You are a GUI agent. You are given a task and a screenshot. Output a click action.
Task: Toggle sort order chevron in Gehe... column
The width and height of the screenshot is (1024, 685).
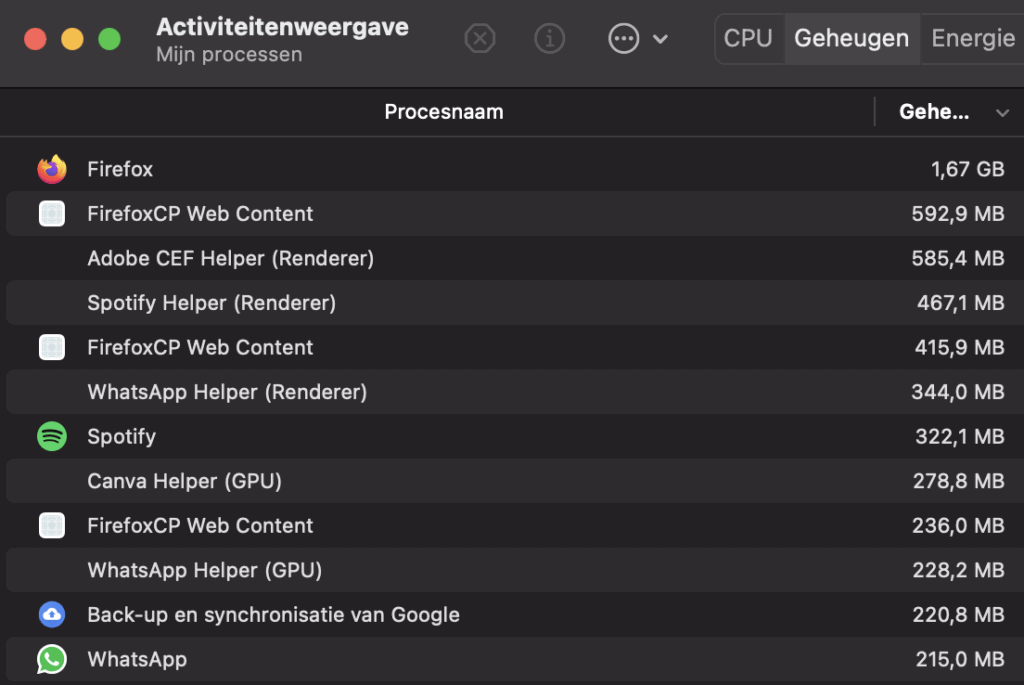1002,113
